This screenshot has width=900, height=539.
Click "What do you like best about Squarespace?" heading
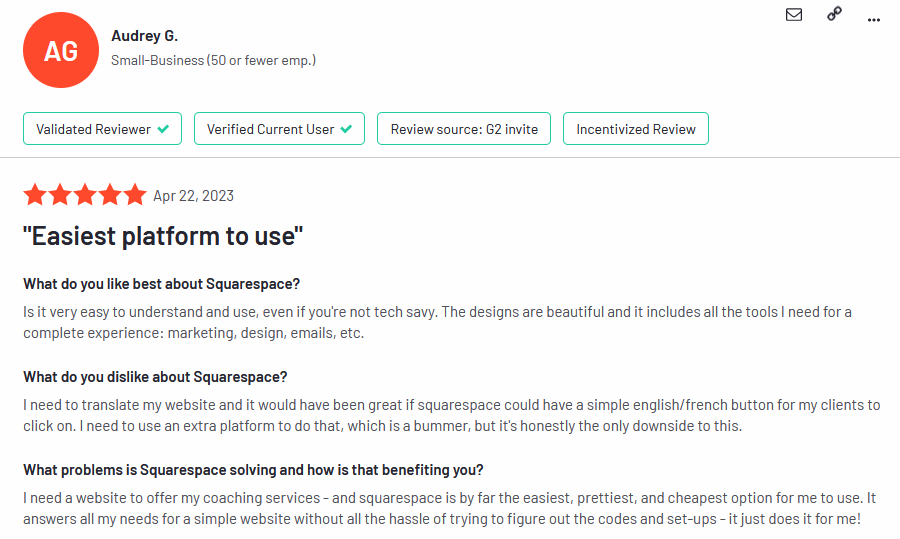pyautogui.click(x=161, y=284)
